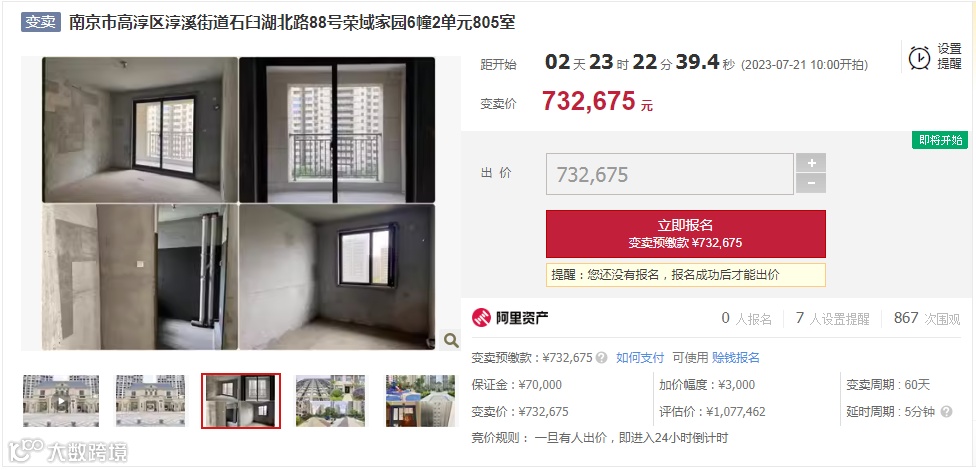The height and width of the screenshot is (470, 976).
Task: Select the highlighted interior rooms thumbnail
Action: click(241, 401)
